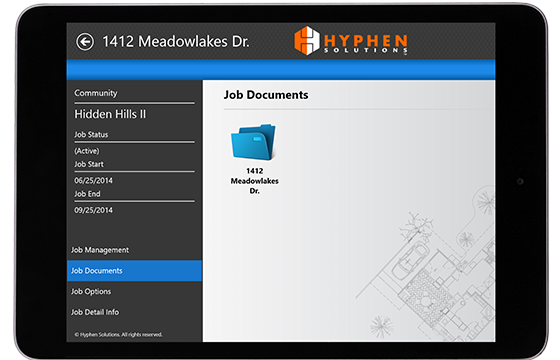Click the Community label

tap(96, 93)
